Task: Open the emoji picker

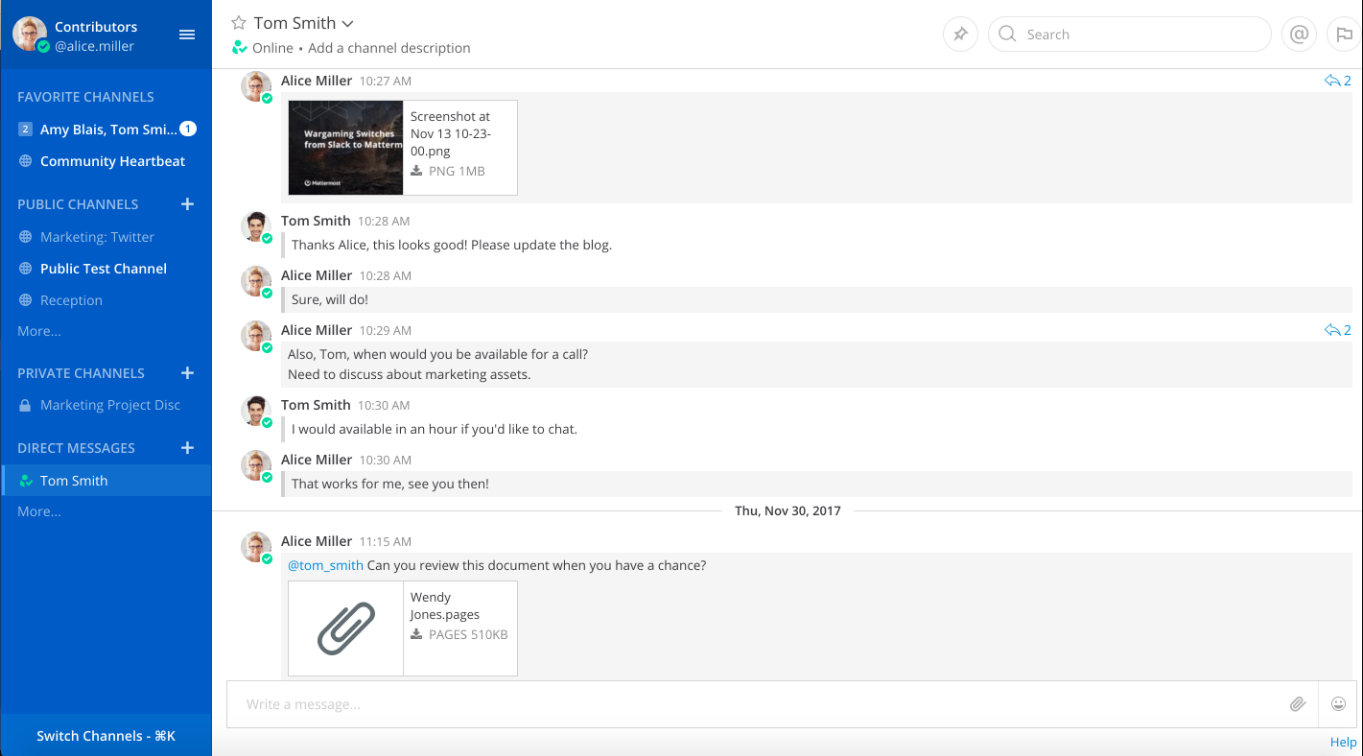Action: click(x=1338, y=704)
